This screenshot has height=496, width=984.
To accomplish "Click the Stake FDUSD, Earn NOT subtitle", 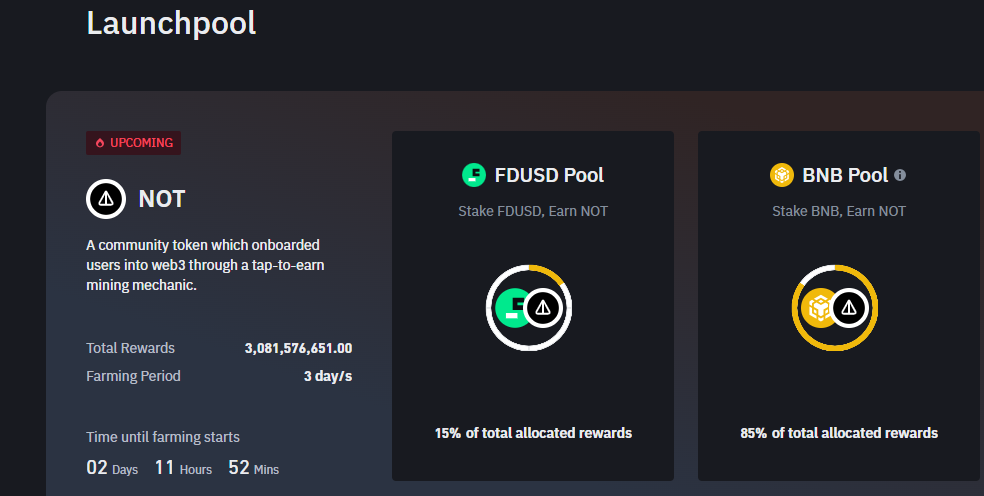I will point(533,211).
